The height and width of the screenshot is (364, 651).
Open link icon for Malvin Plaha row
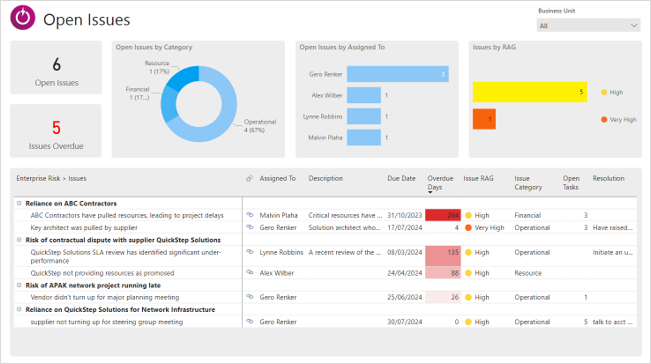250,215
